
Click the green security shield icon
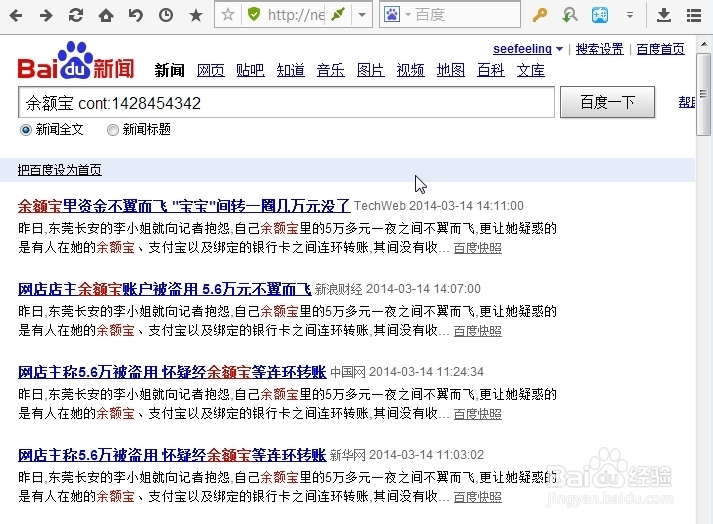(254, 15)
